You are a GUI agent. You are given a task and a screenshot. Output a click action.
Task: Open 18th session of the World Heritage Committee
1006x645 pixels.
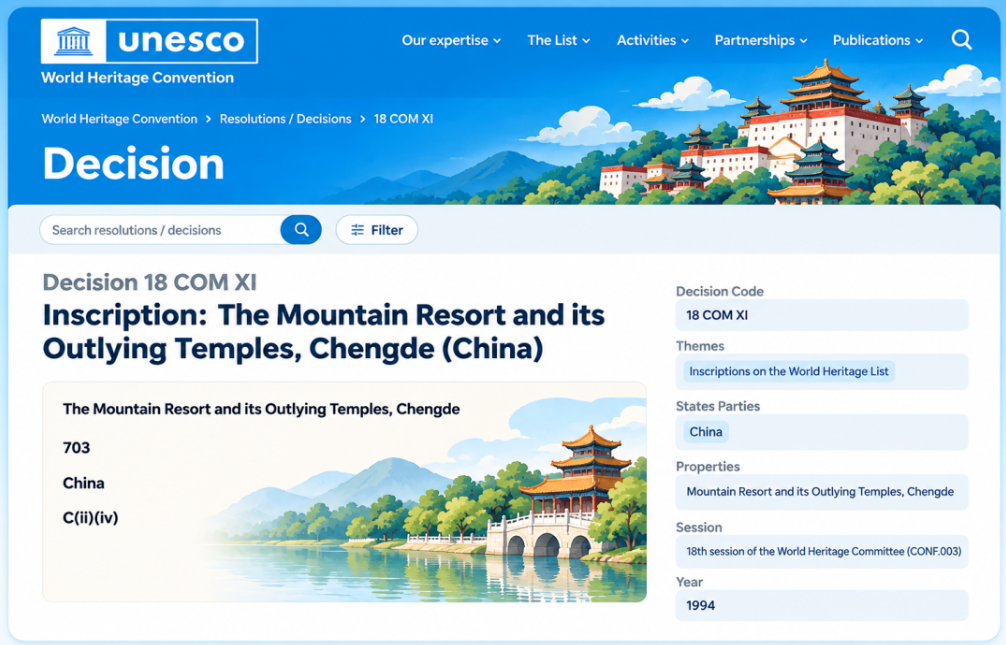(x=824, y=551)
